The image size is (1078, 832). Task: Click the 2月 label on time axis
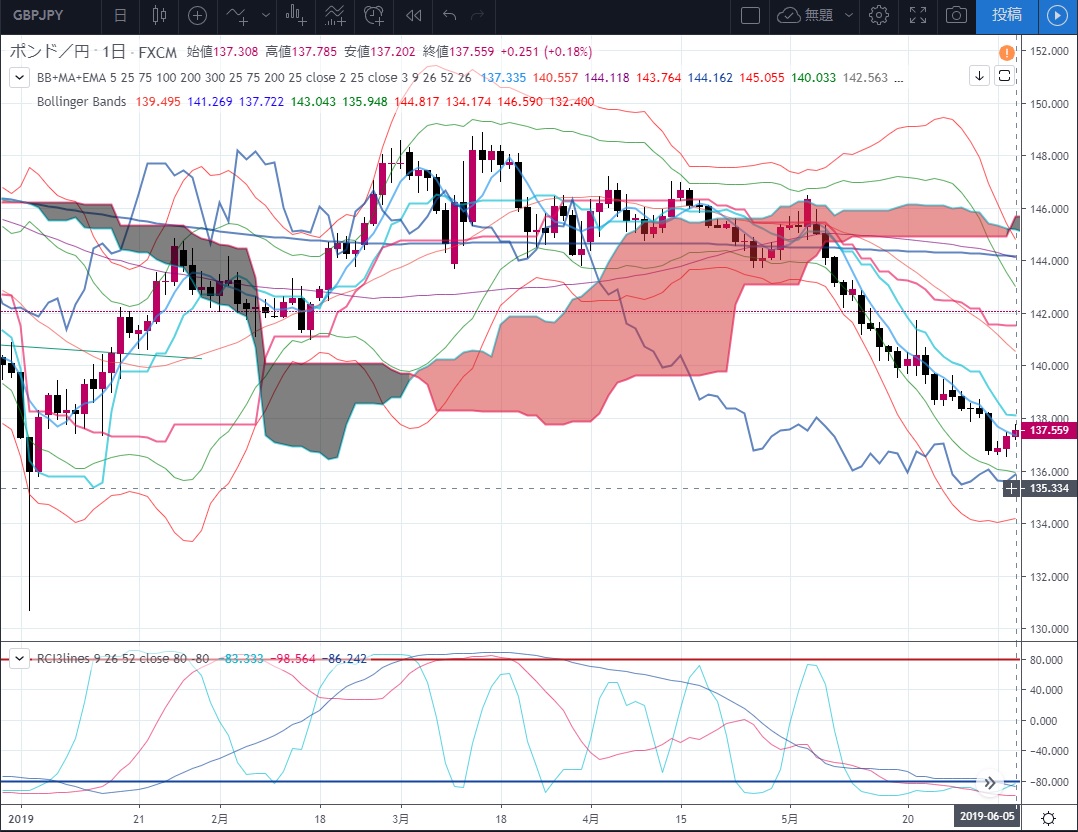click(219, 819)
